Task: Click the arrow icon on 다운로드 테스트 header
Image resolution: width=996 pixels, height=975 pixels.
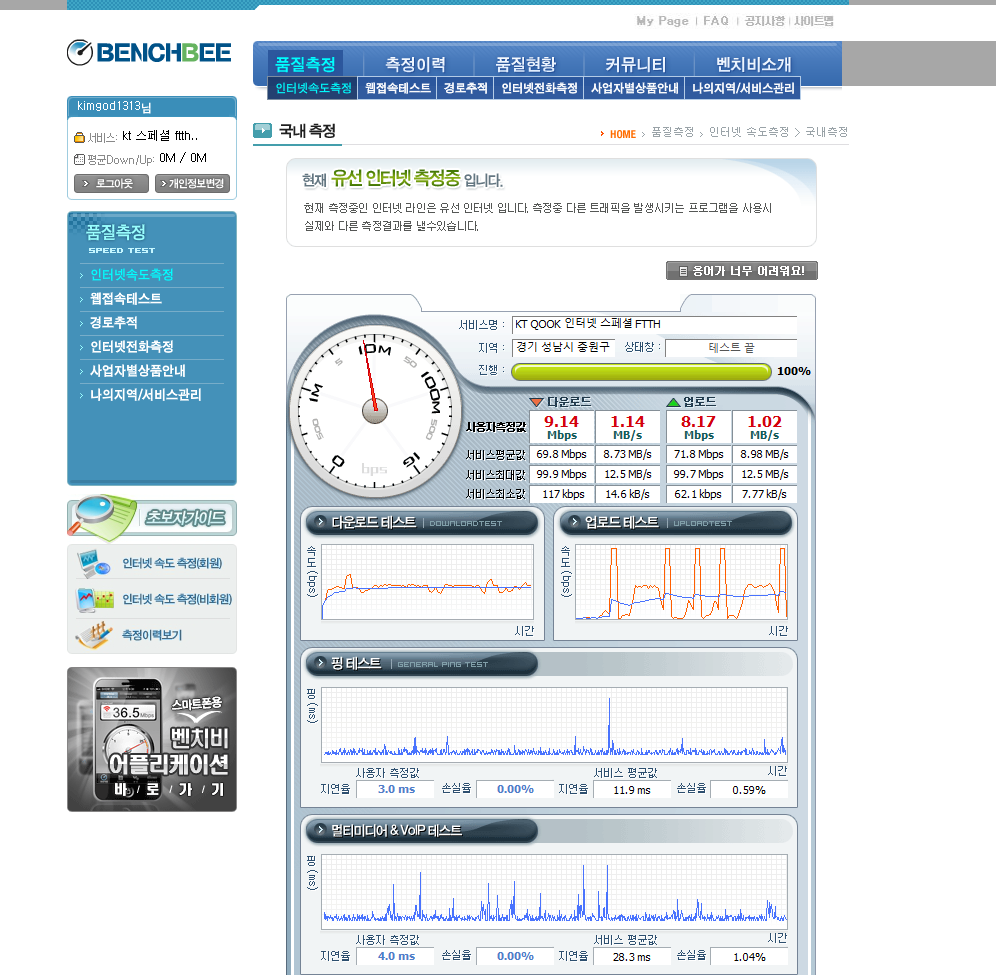Action: (321, 521)
